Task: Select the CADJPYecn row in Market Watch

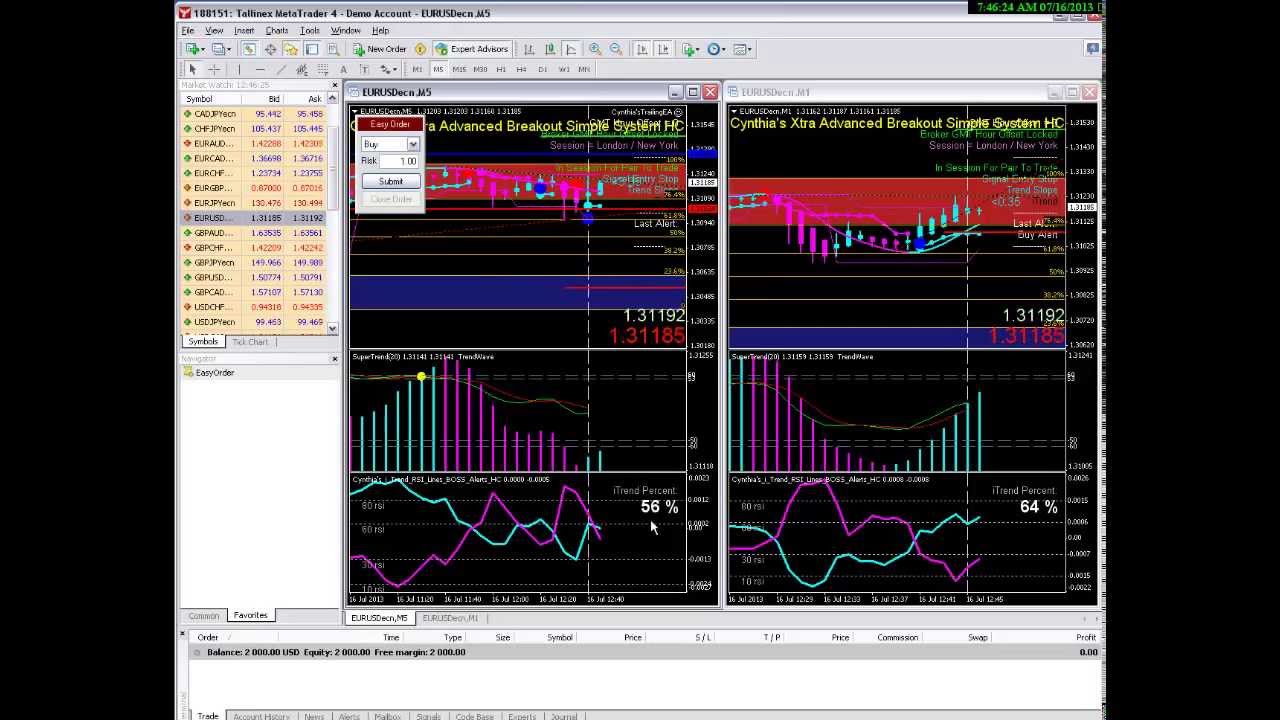Action: point(255,114)
